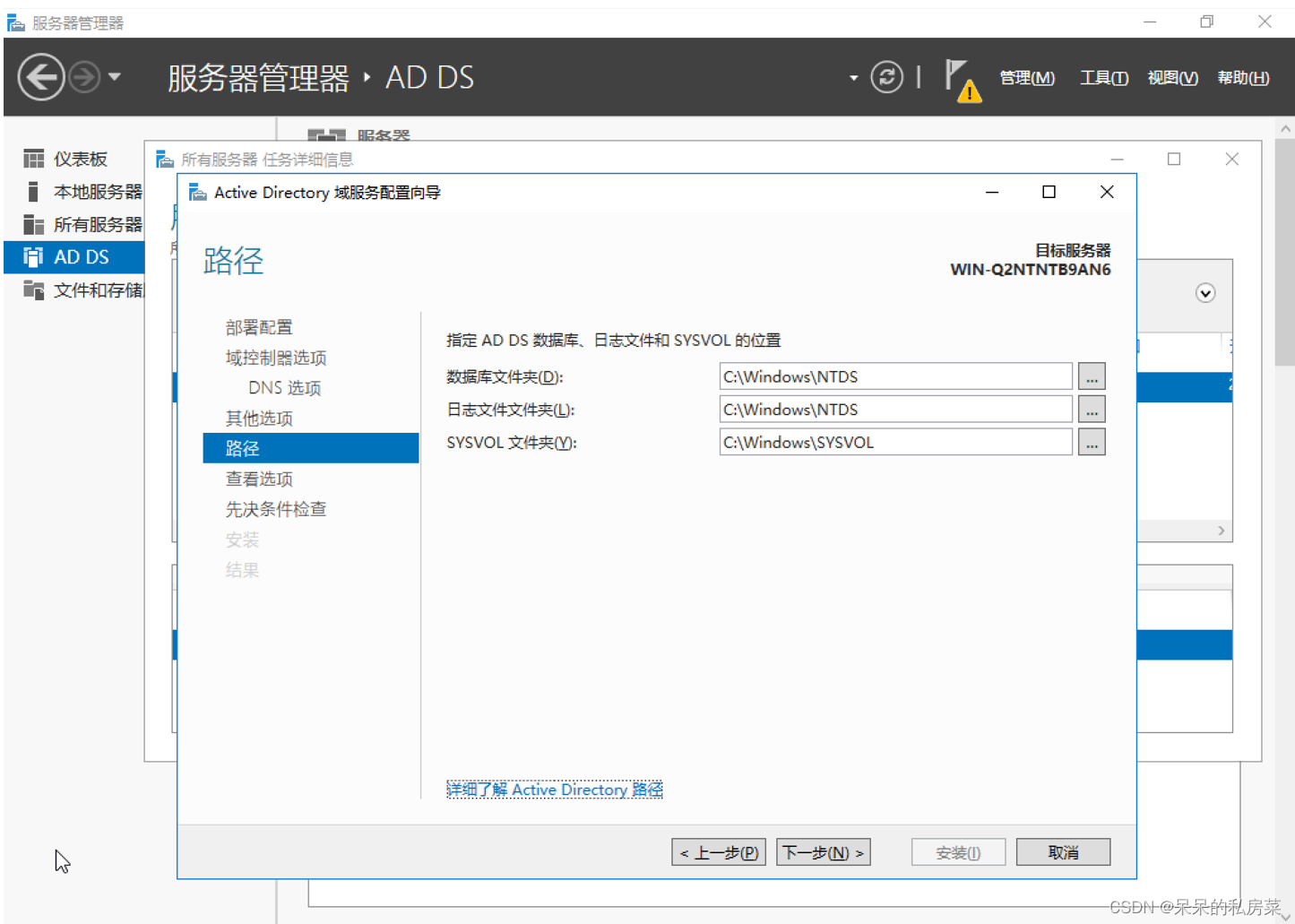This screenshot has width=1295, height=924.
Task: Maximize the 所有服务器 任务详细信息 window
Action: click(1174, 159)
